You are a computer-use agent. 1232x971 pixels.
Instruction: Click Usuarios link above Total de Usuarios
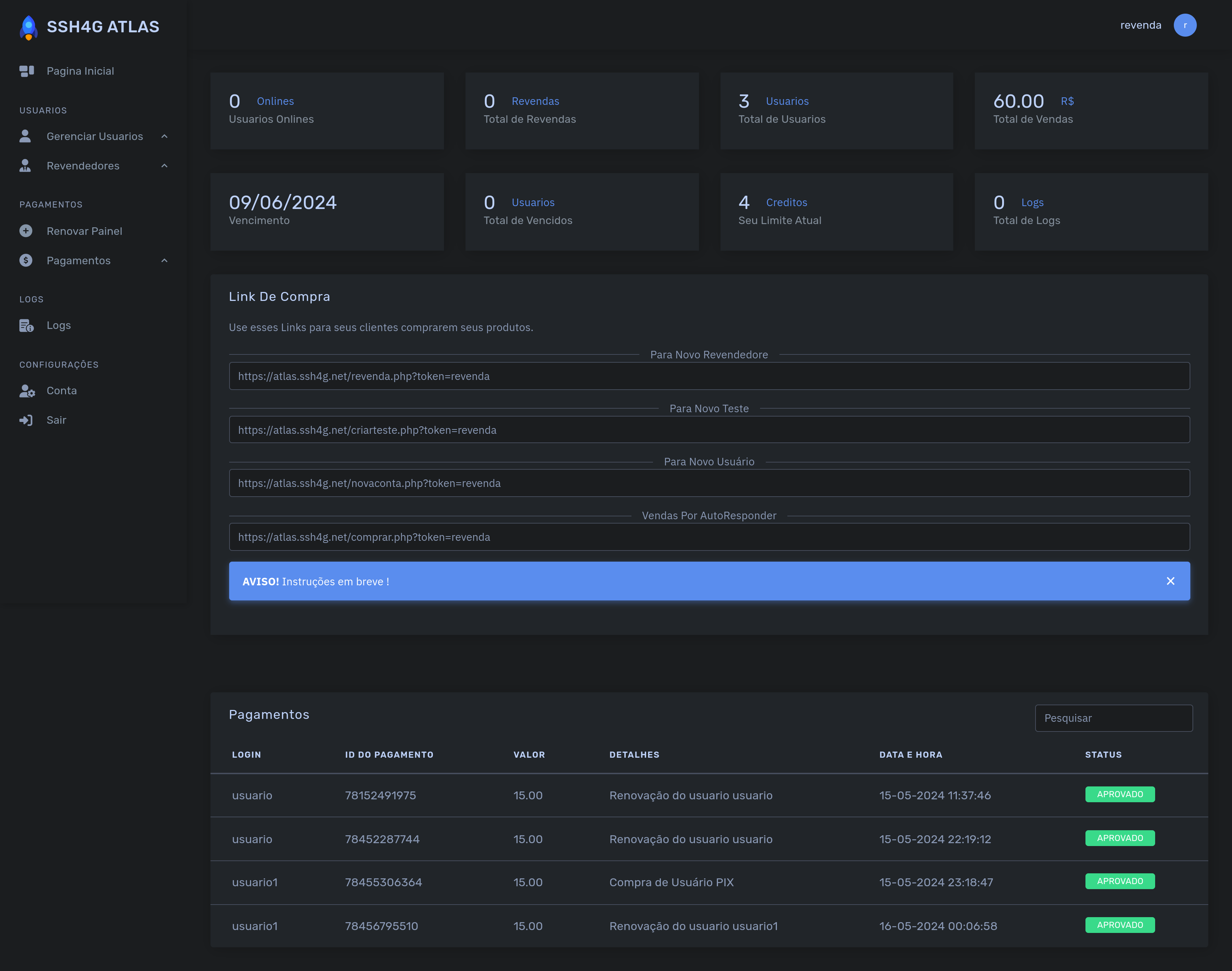(x=787, y=101)
